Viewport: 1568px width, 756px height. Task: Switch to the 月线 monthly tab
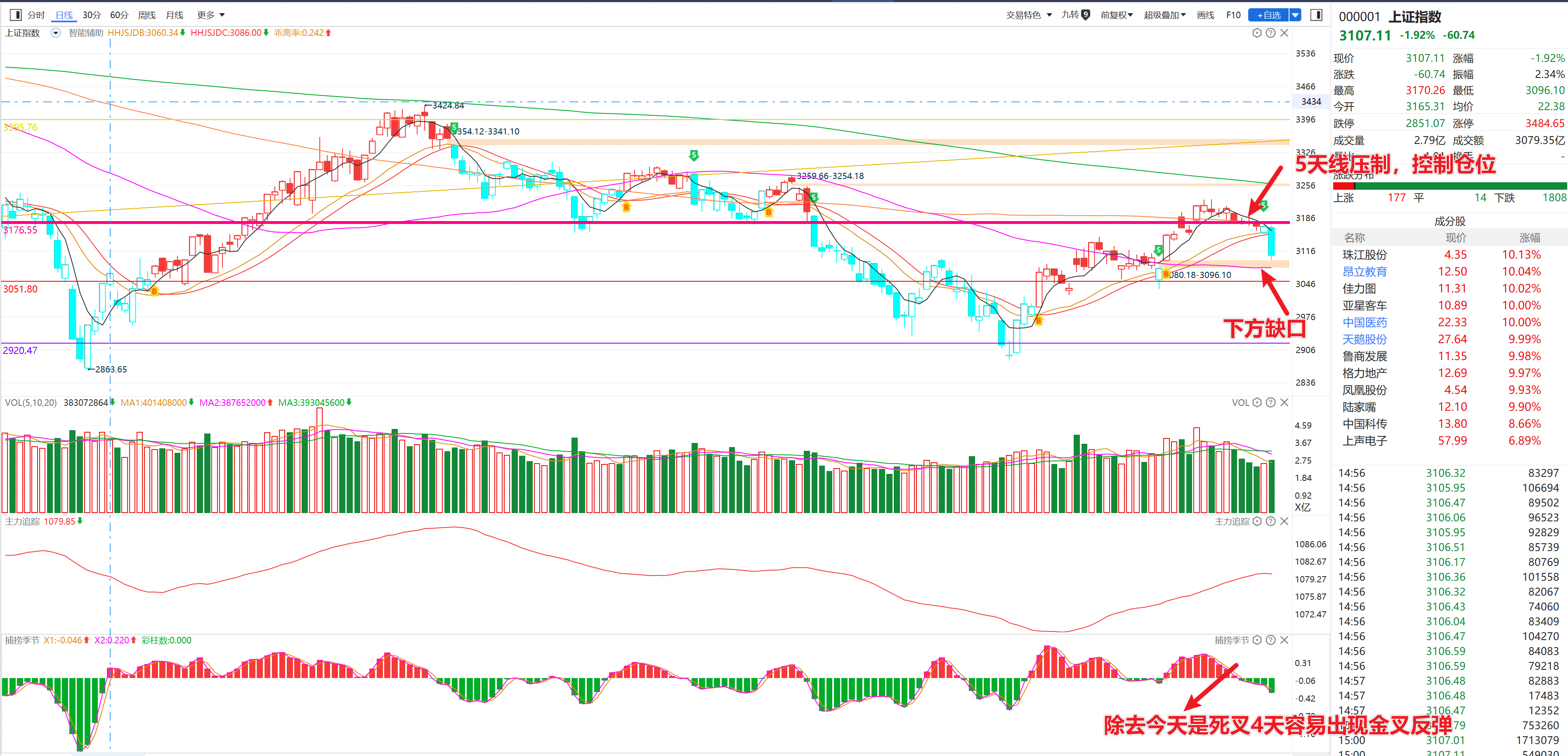(x=175, y=14)
